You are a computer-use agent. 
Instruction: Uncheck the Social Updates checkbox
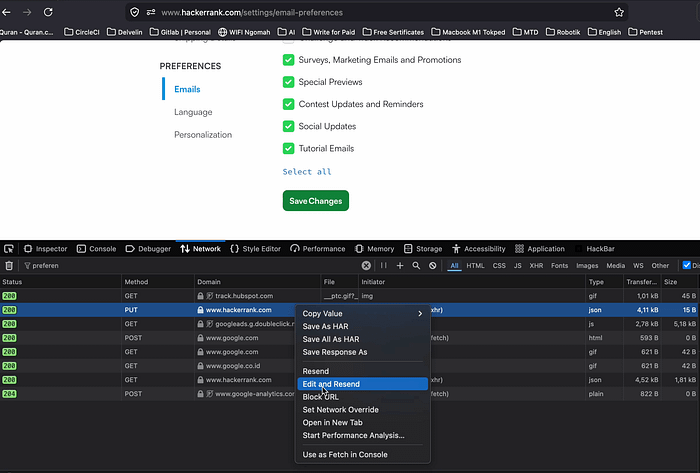pos(288,126)
